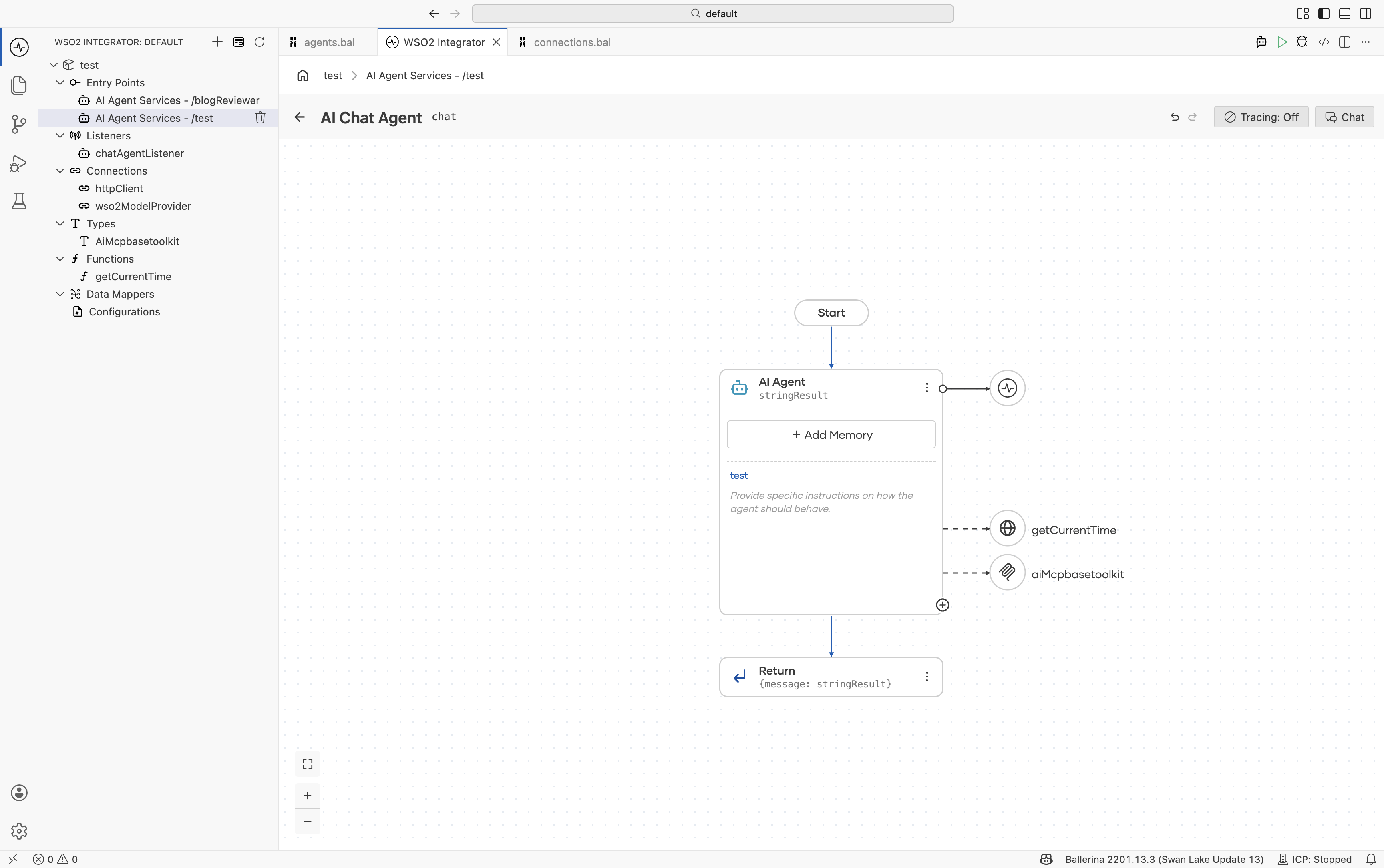Open the Run and Debug view
This screenshot has height=868, width=1384.
[19, 163]
